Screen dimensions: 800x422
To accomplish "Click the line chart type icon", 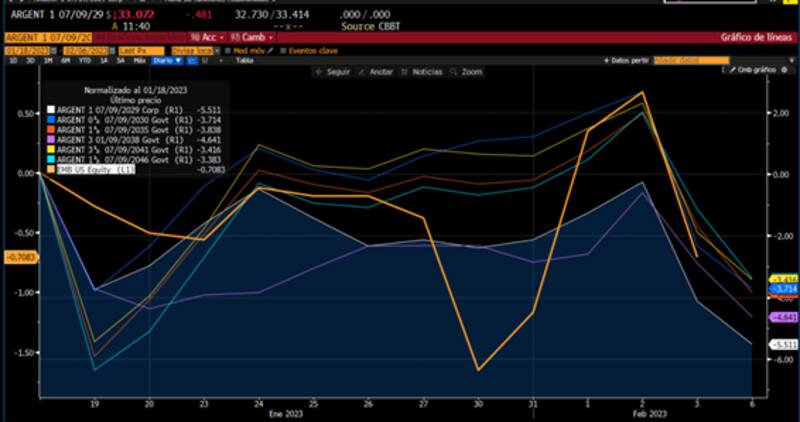I will pyautogui.click(x=191, y=60).
